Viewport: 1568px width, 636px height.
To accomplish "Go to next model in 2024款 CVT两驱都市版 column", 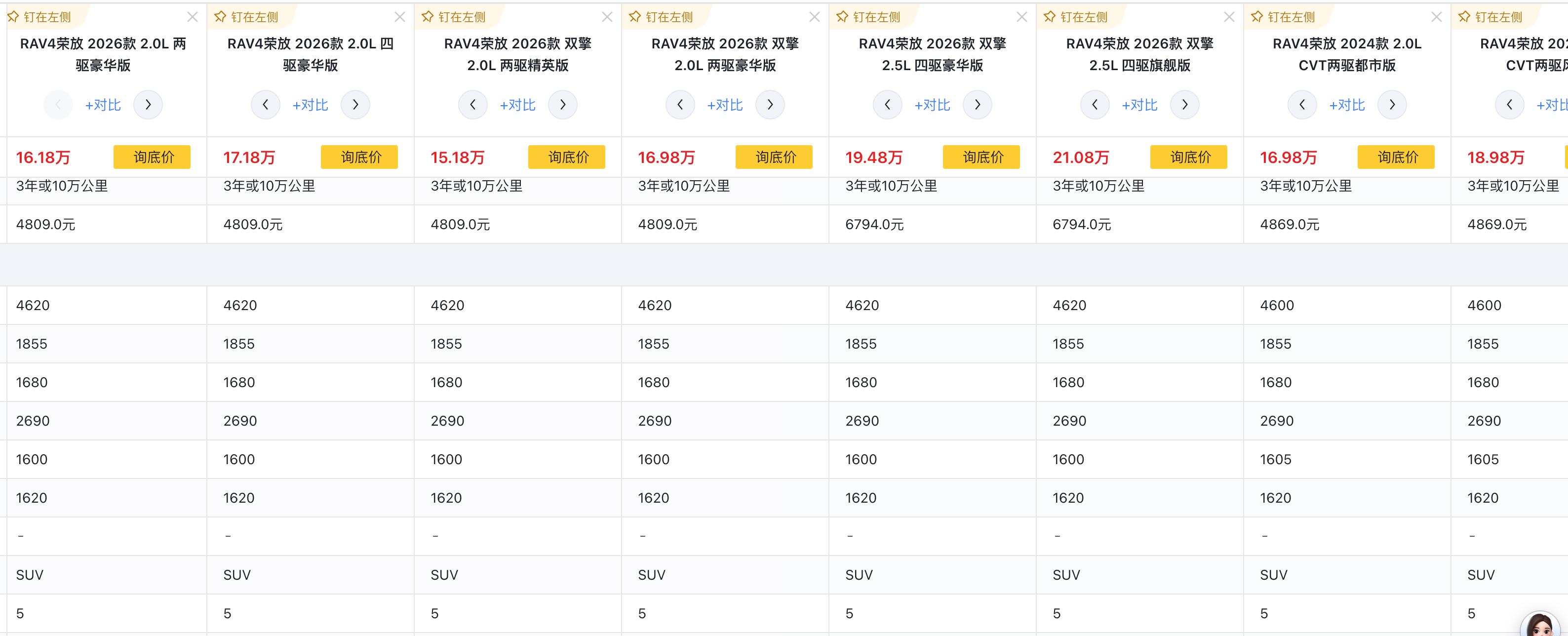I will [1392, 105].
